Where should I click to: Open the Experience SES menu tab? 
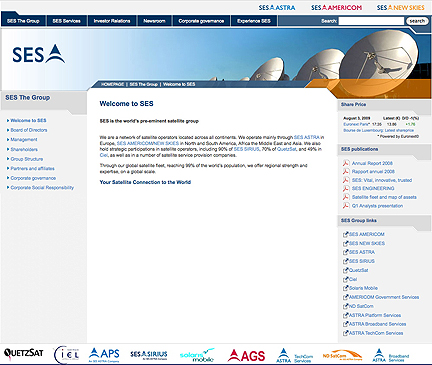[254, 21]
